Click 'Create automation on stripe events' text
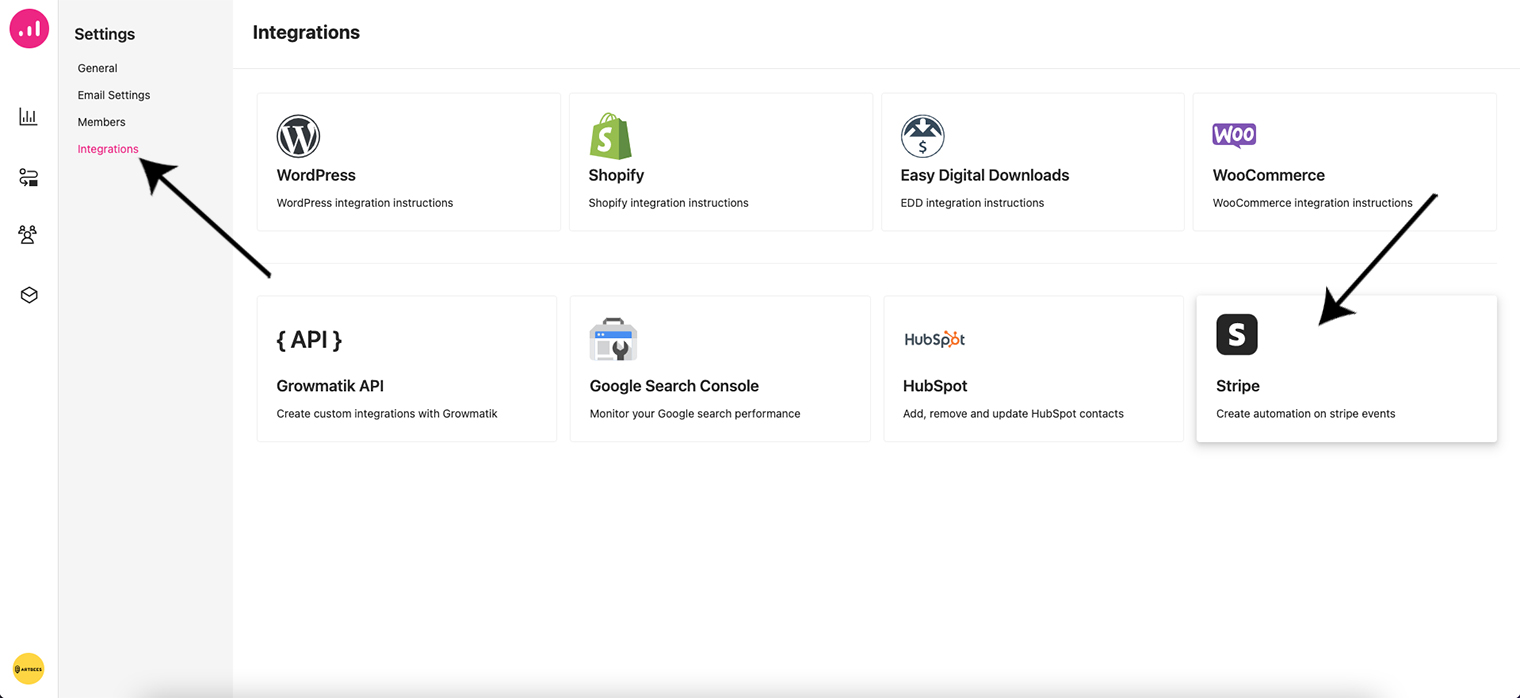Viewport: 1520px width, 698px height. click(1306, 414)
